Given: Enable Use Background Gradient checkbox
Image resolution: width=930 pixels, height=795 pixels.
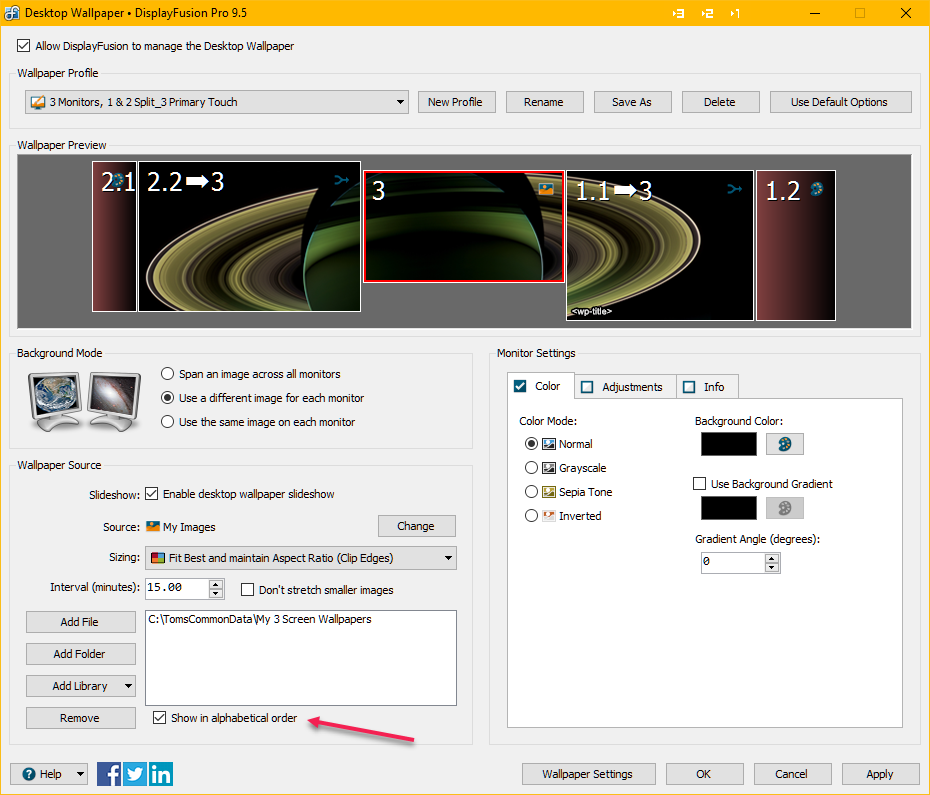Looking at the screenshot, I should (x=700, y=484).
